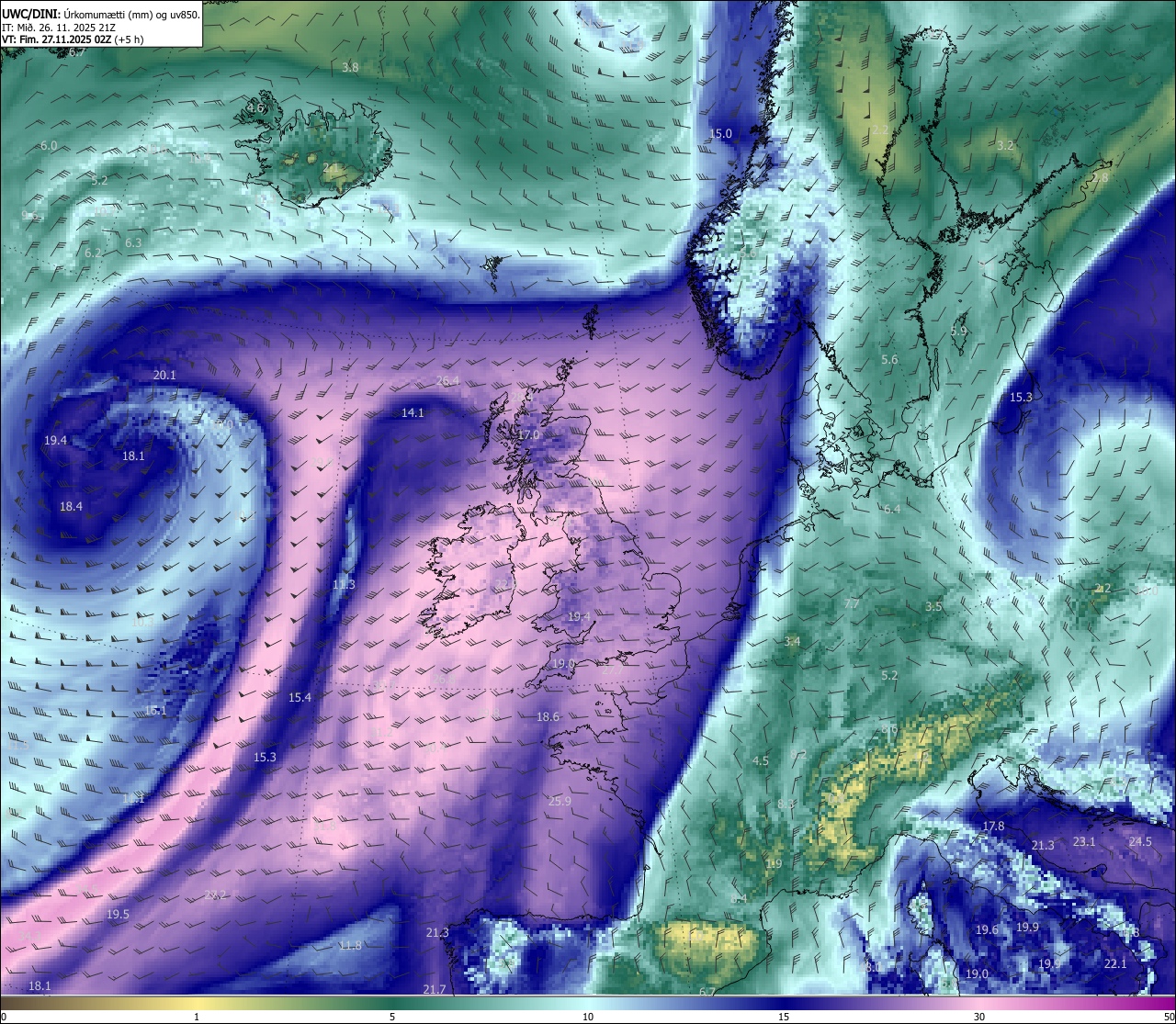The image size is (1176, 1024).
Task: Select the 15.3 value over the Baltic Sea
Action: tap(1021, 397)
